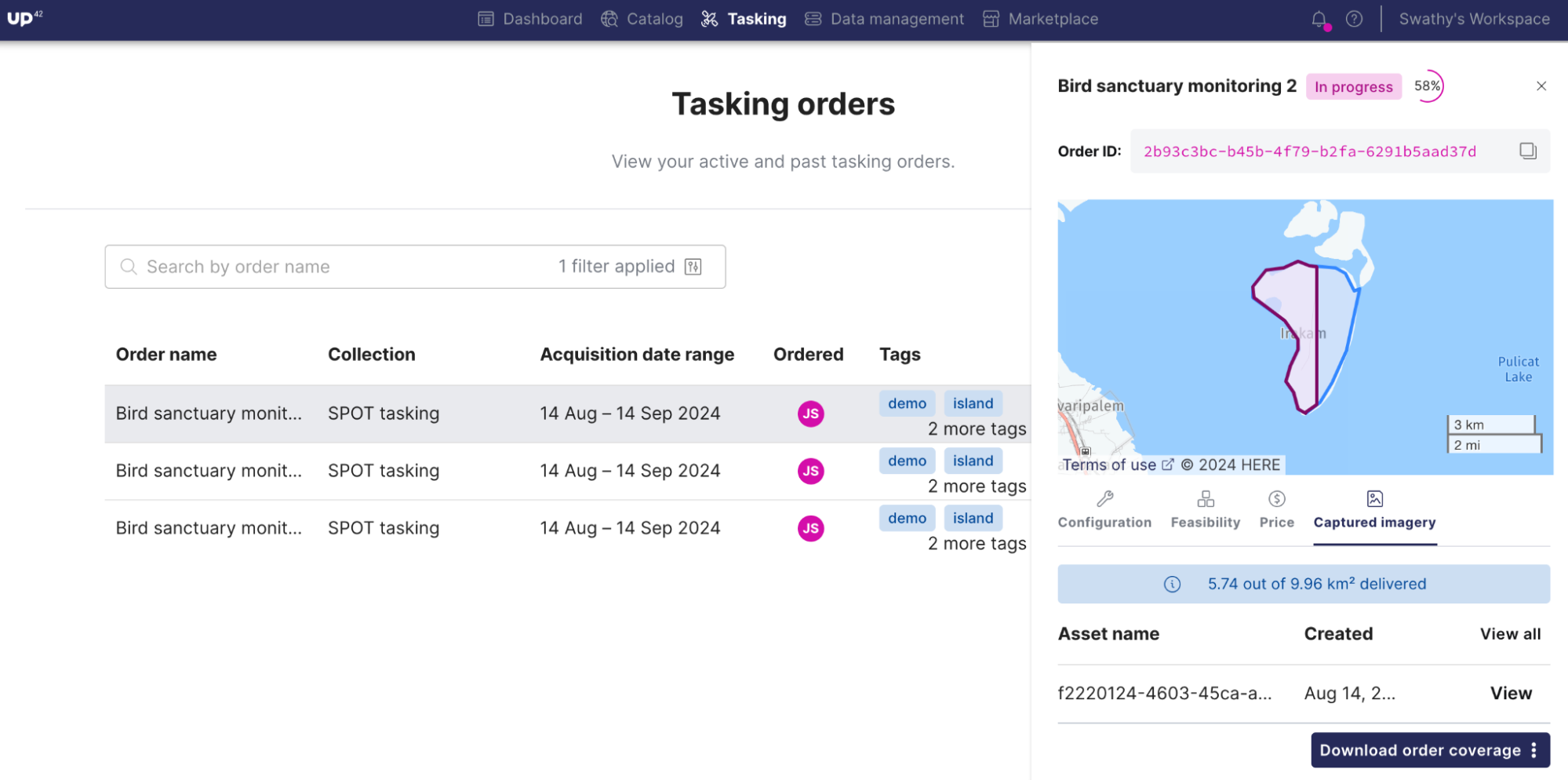Screen dimensions: 1568x780
Task: Select the third Bird sanctuary monit... order name
Action: coord(209,528)
